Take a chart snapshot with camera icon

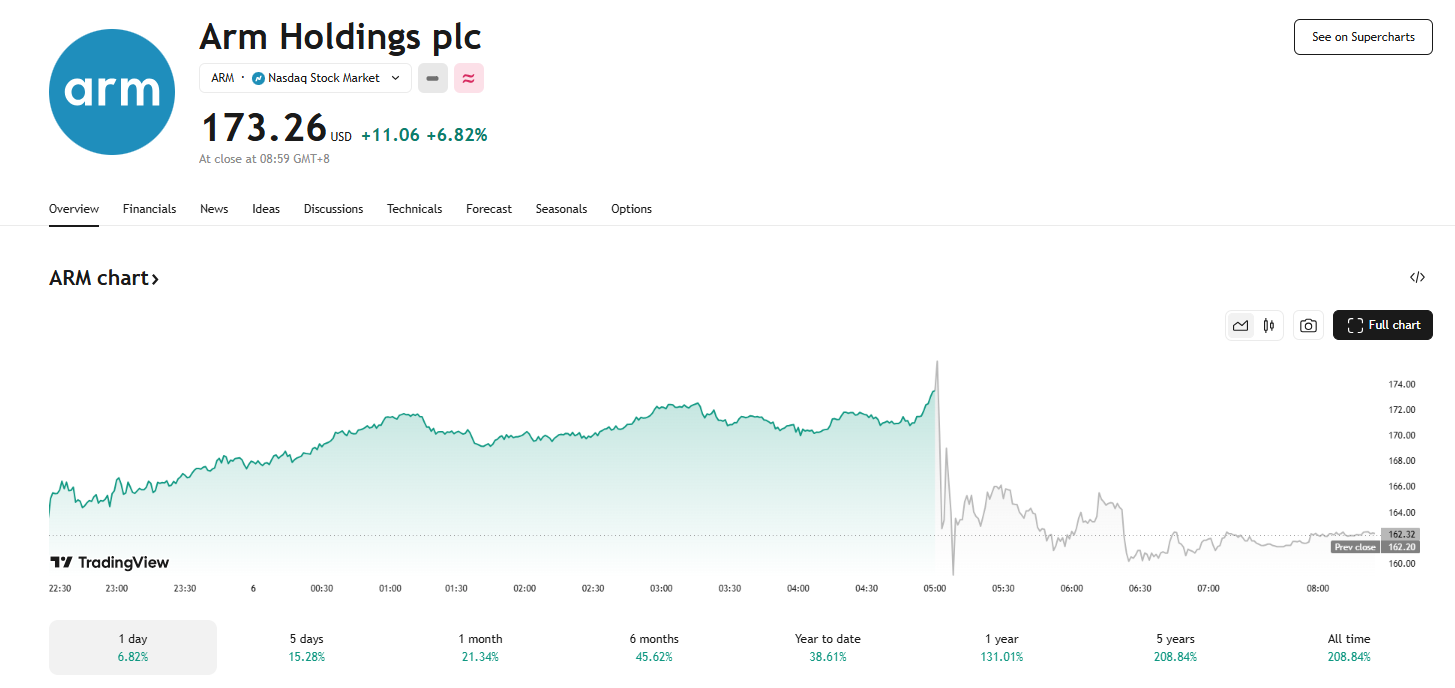1308,325
